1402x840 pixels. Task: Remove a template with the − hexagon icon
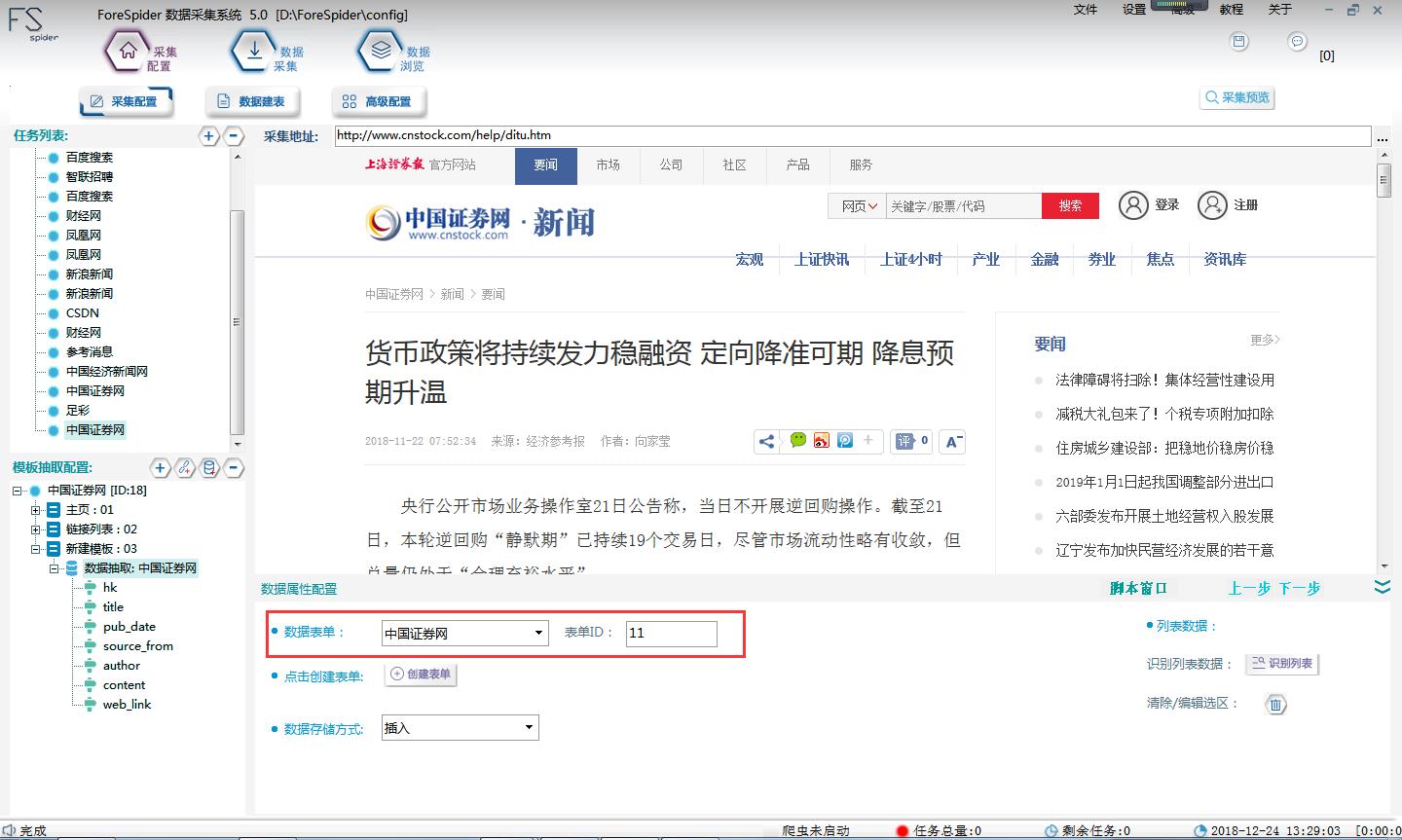[234, 468]
